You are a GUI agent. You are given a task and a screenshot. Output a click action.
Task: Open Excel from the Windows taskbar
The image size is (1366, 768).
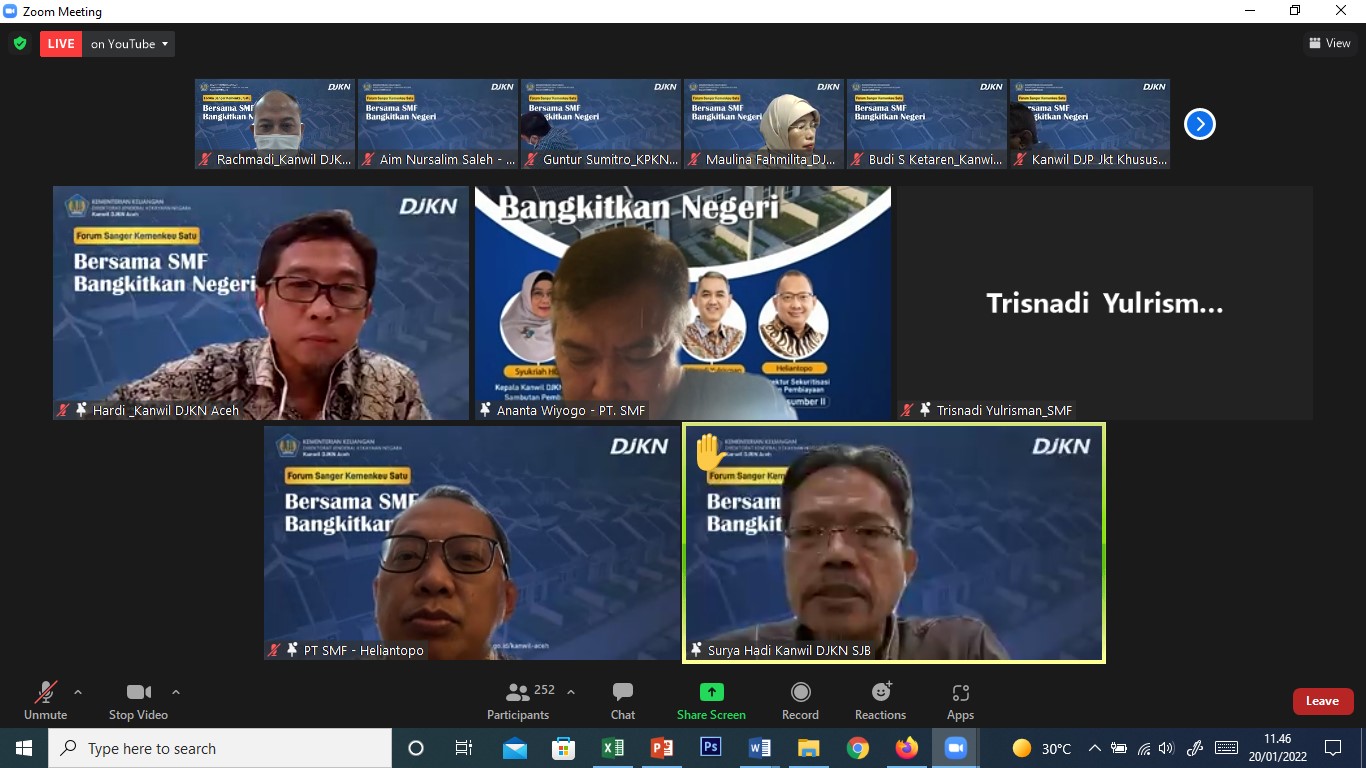click(x=613, y=748)
